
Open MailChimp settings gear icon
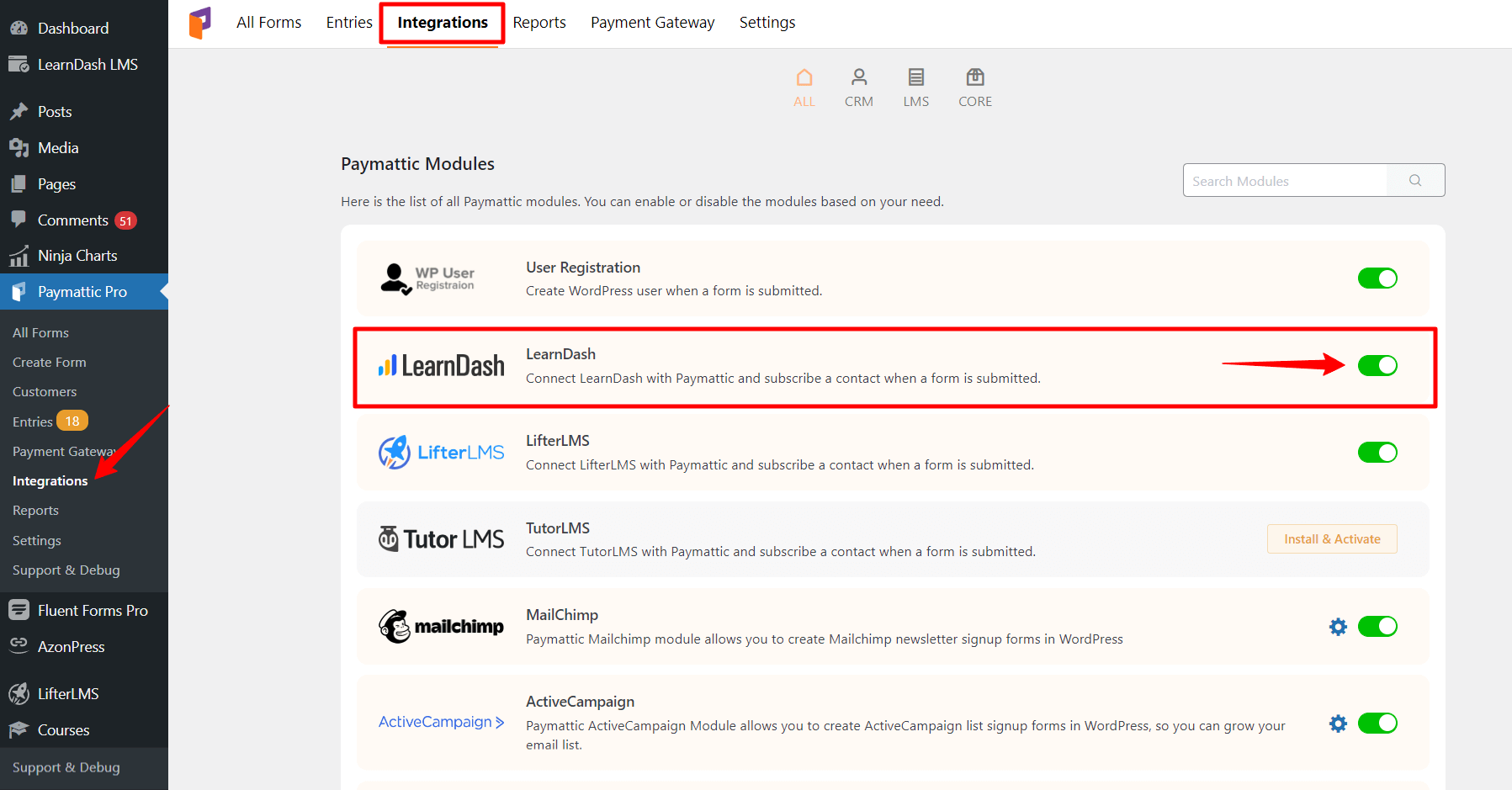(1338, 627)
